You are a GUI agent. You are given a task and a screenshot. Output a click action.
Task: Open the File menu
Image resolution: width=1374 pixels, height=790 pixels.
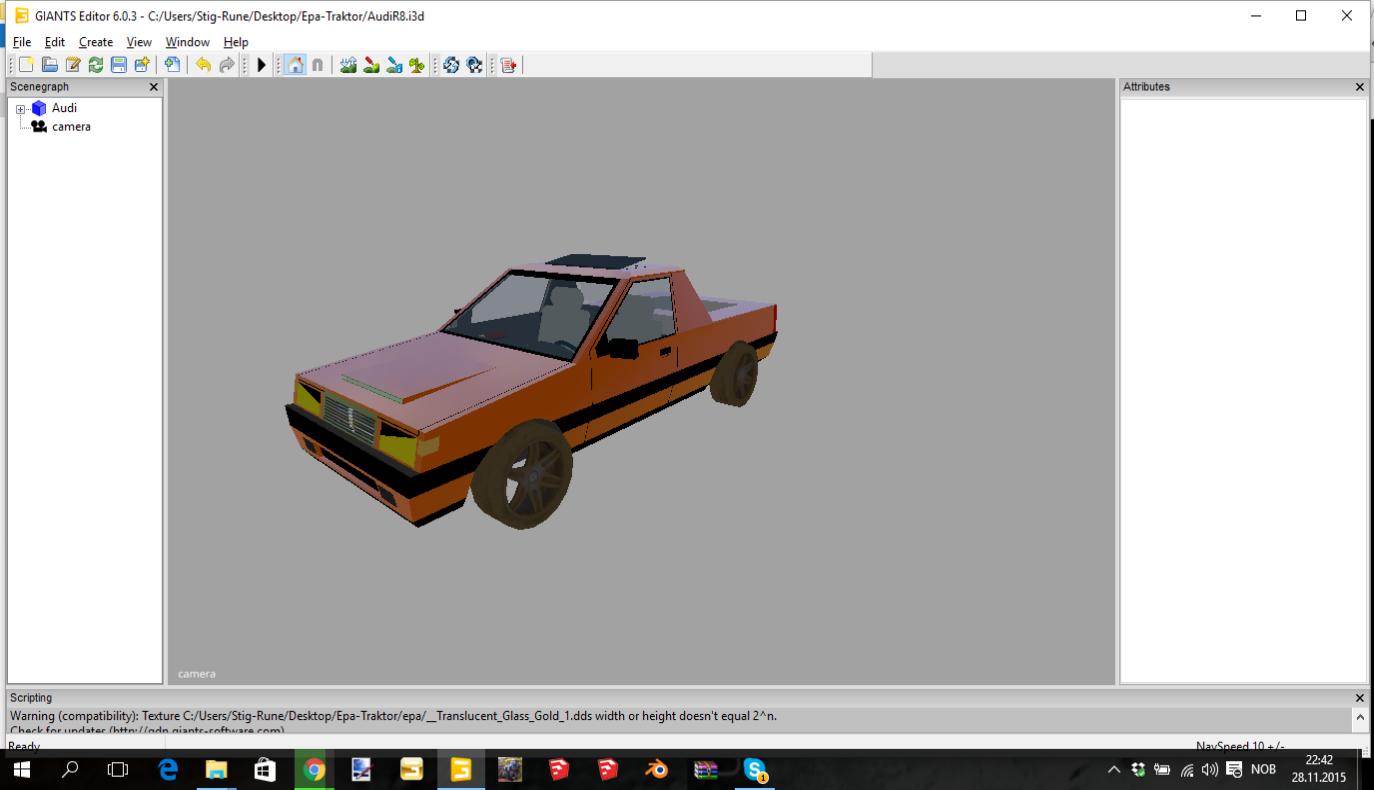point(21,42)
